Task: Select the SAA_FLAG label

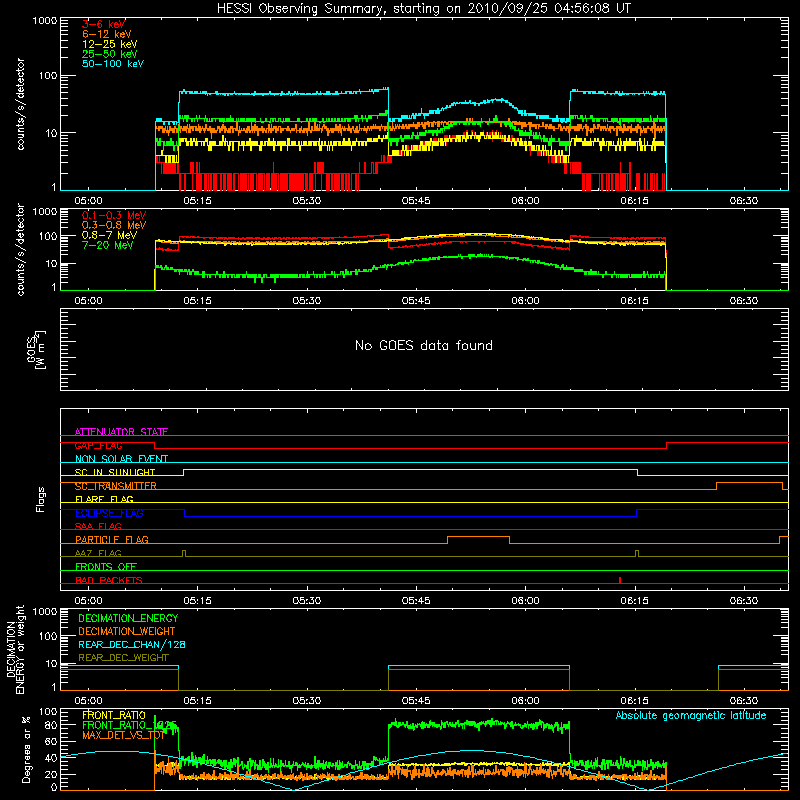Action: click(x=98, y=526)
